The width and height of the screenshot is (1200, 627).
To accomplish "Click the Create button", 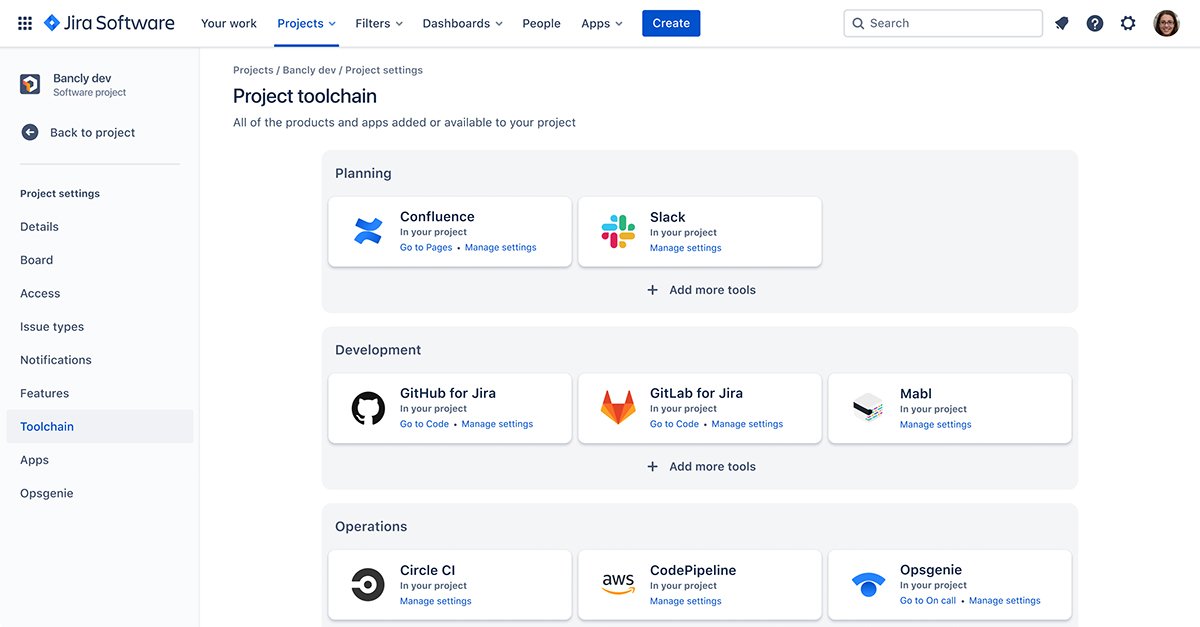I will [x=671, y=22].
